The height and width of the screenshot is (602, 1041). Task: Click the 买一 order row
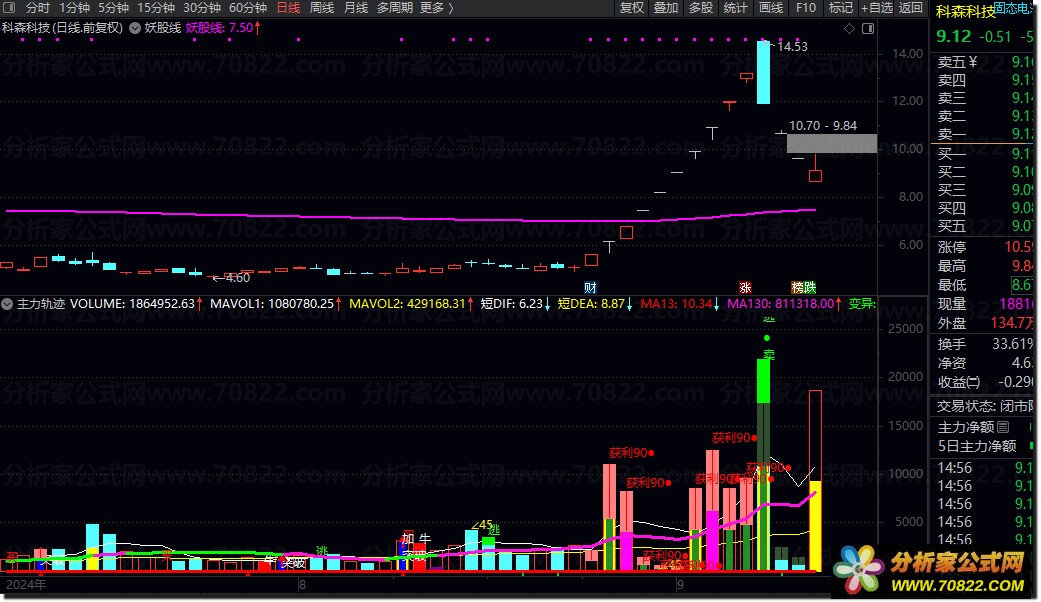[x=985, y=154]
